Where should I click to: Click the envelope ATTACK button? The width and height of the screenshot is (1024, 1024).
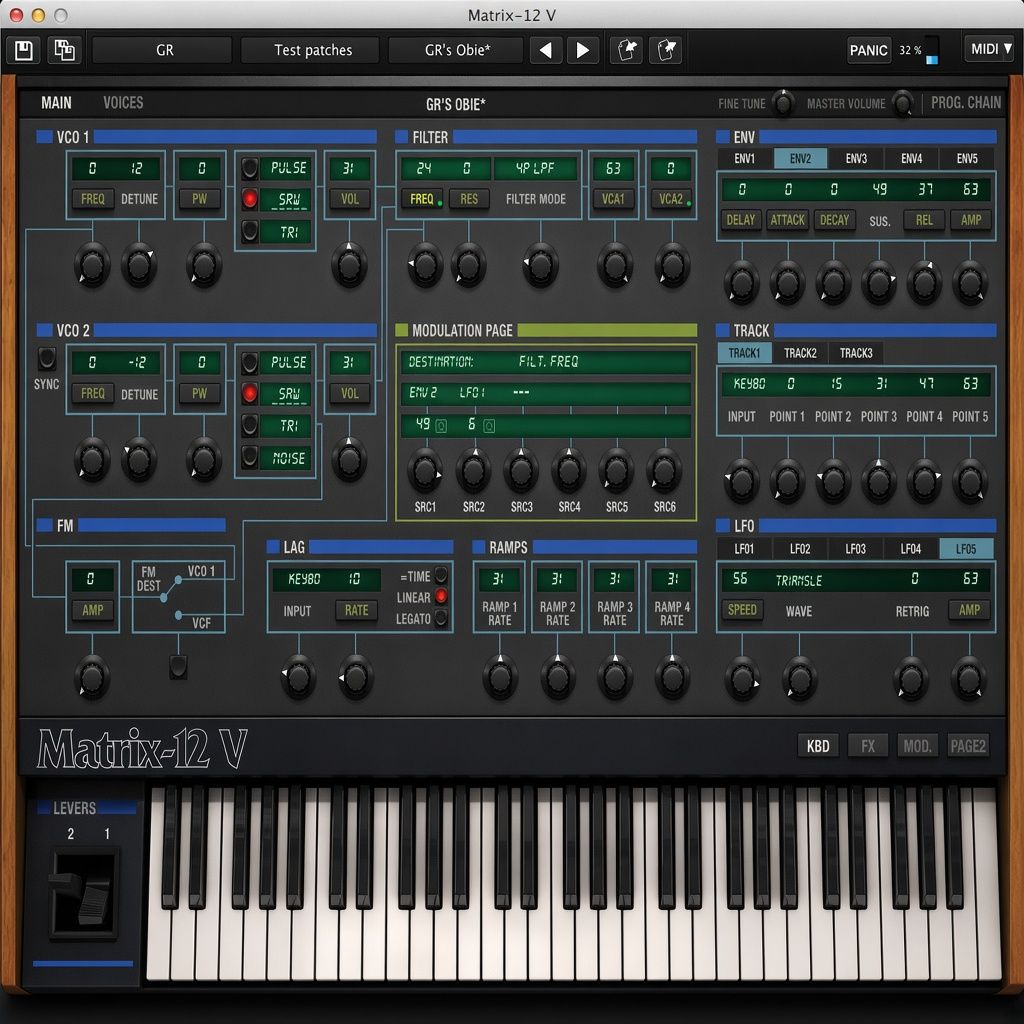tap(787, 220)
